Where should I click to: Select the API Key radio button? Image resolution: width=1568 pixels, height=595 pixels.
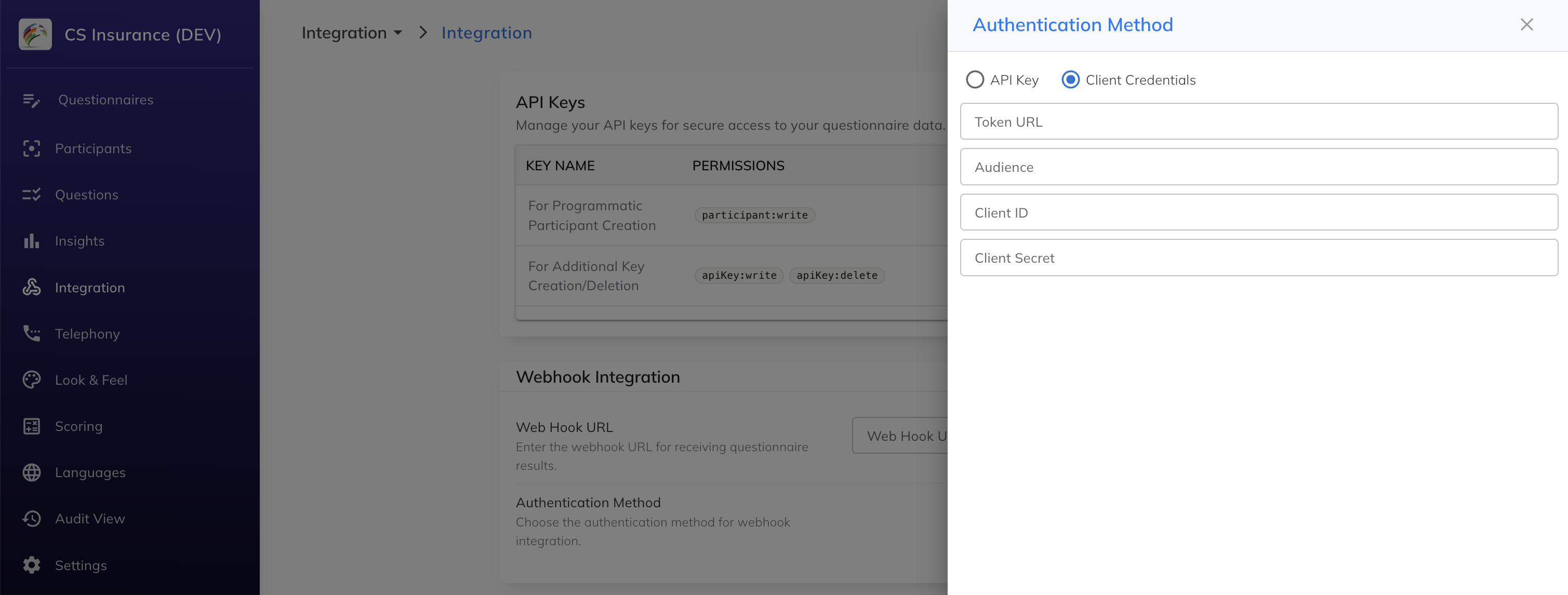(x=975, y=80)
